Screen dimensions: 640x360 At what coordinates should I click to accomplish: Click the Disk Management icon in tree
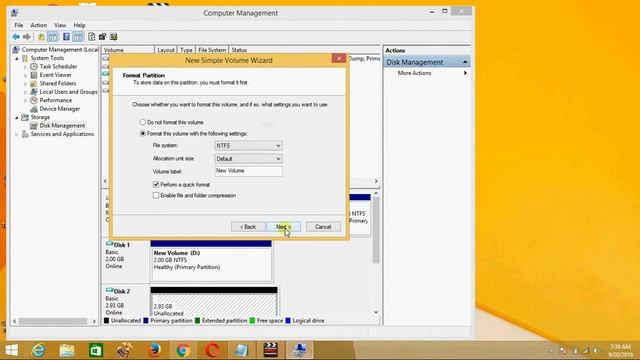coord(34,126)
